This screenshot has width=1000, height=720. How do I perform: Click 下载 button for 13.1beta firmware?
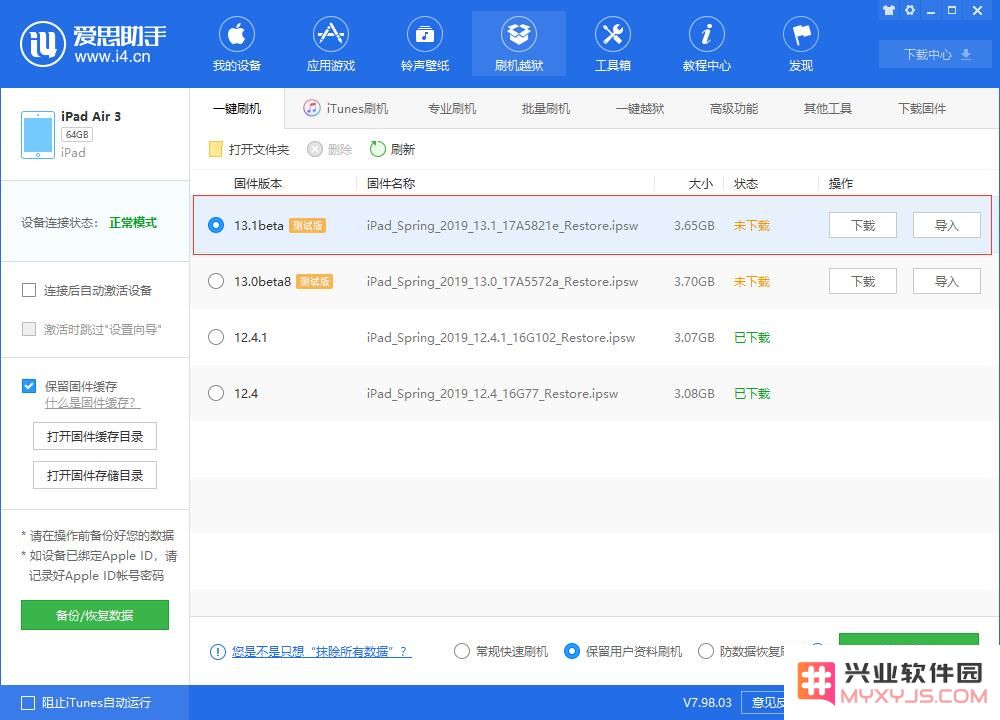(x=863, y=225)
